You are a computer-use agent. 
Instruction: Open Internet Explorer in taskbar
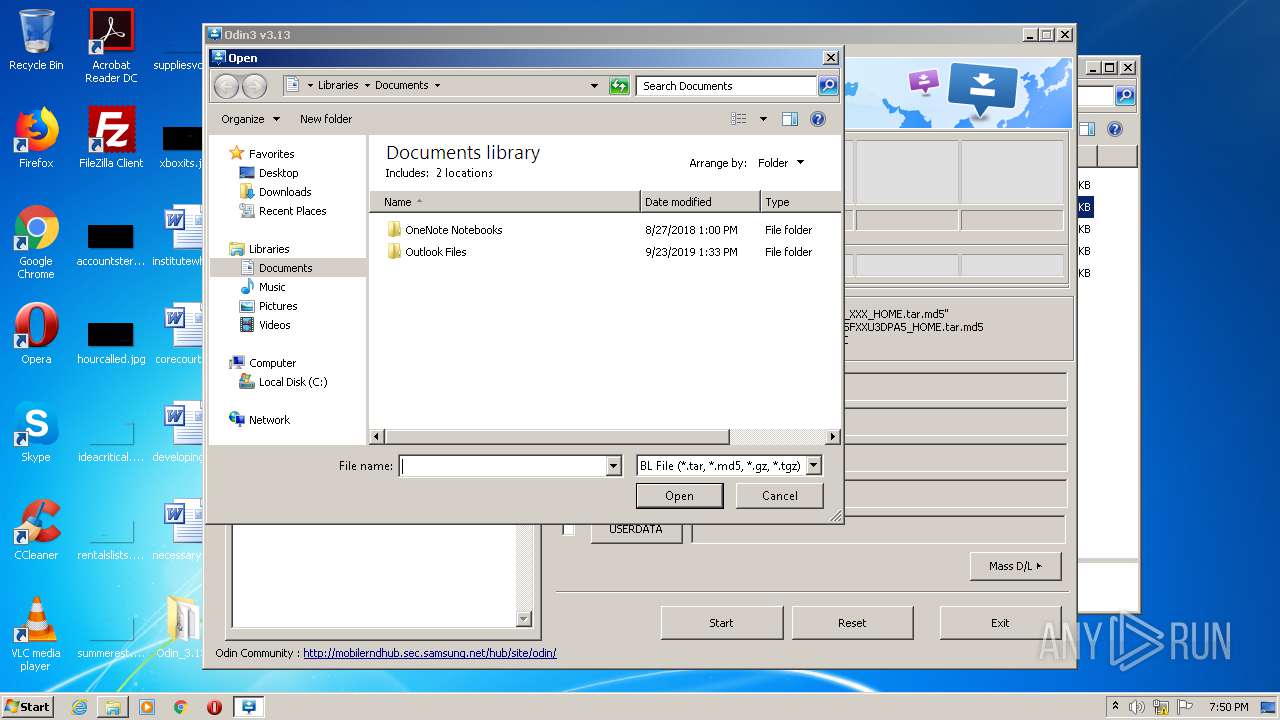click(x=79, y=707)
